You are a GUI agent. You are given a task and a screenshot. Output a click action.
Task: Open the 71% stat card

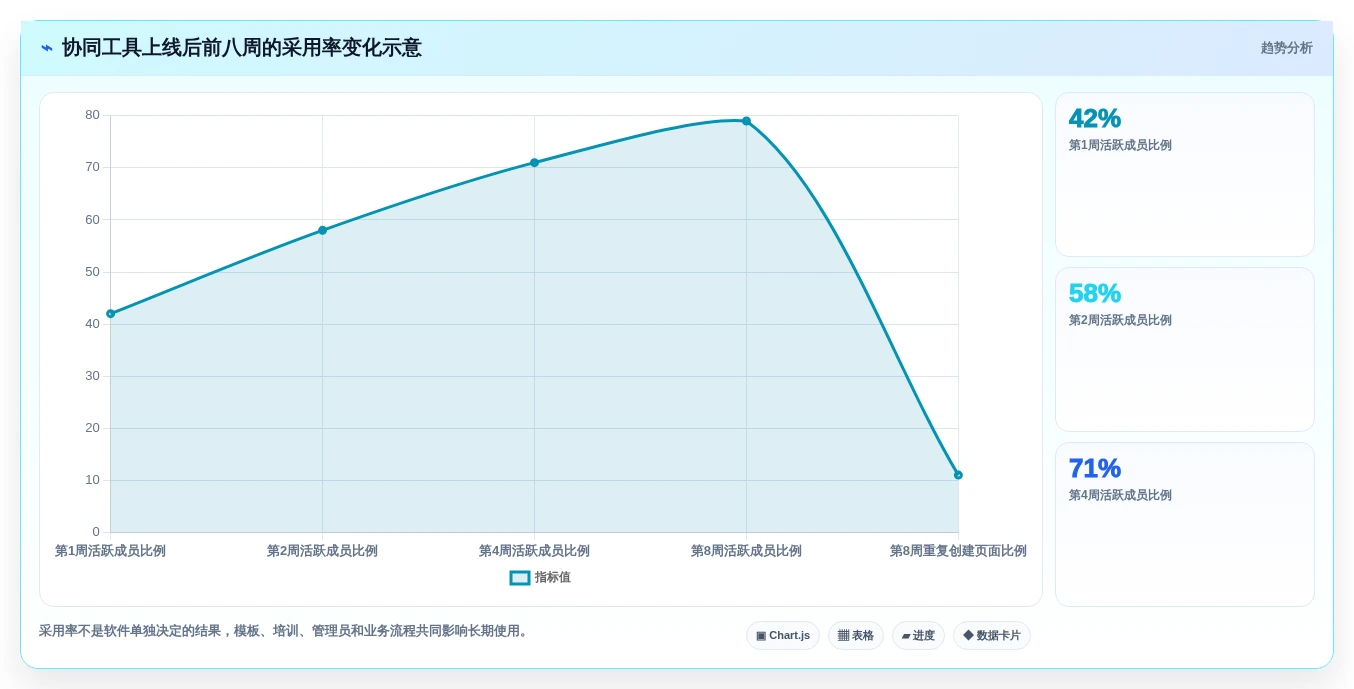(x=1185, y=524)
